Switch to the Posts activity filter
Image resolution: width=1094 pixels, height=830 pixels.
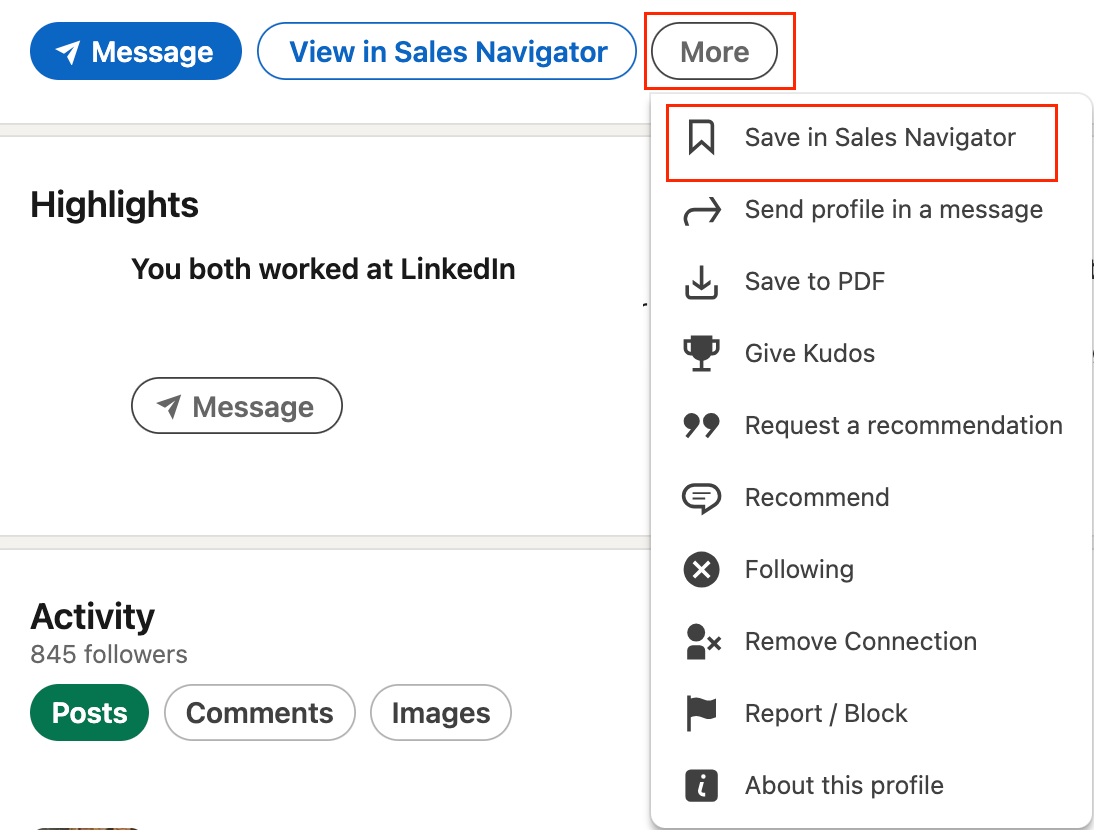(89, 713)
